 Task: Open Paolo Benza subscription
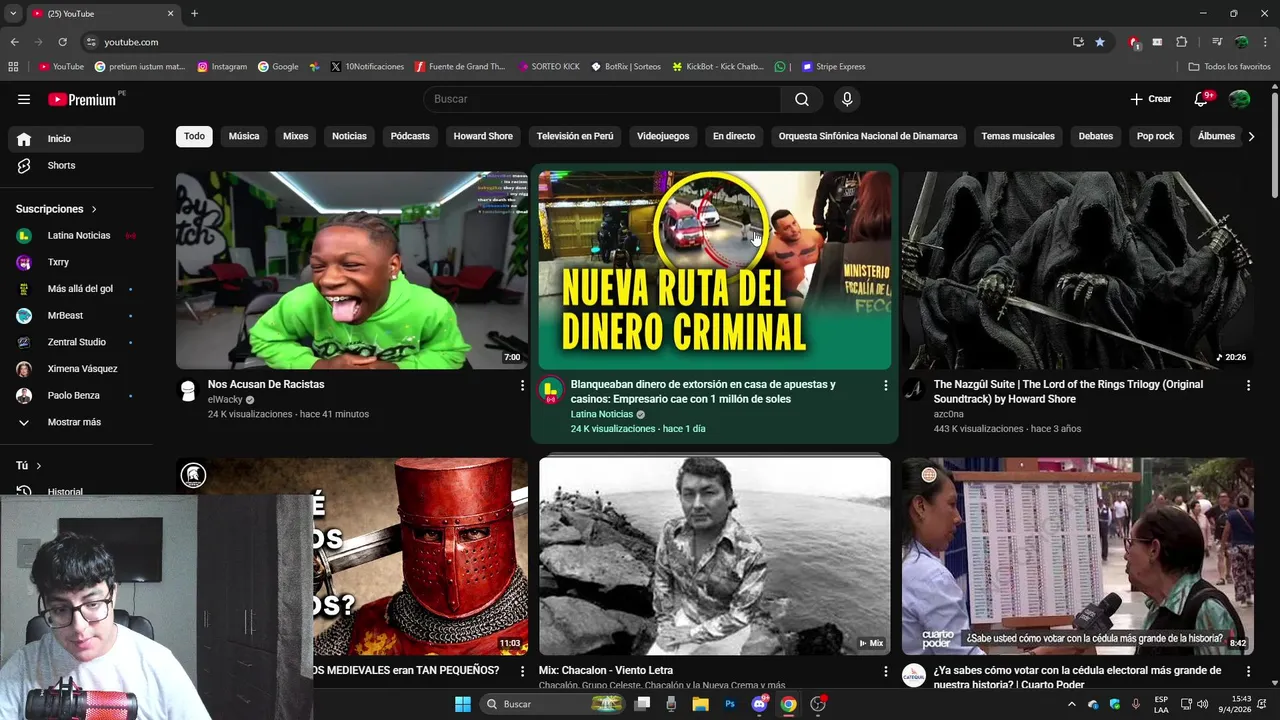coord(76,396)
